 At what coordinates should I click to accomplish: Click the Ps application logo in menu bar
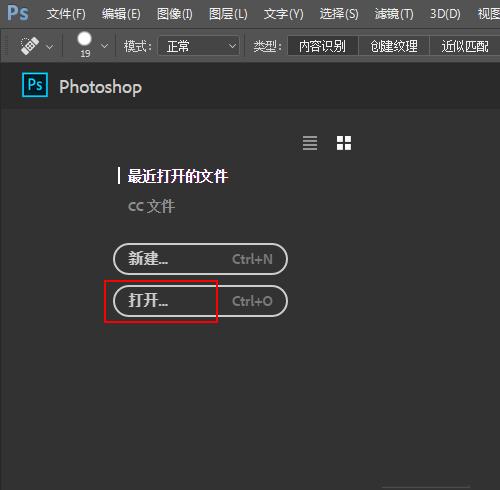tap(18, 13)
